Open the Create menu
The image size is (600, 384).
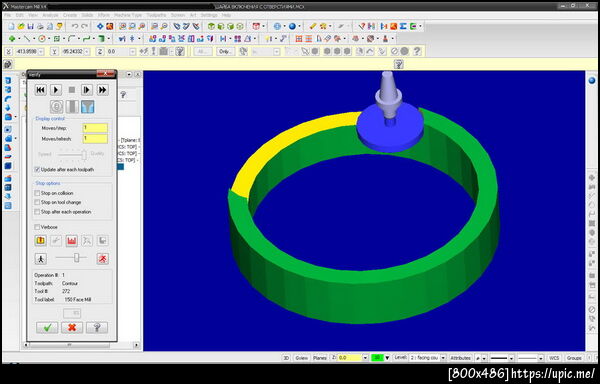pos(70,15)
